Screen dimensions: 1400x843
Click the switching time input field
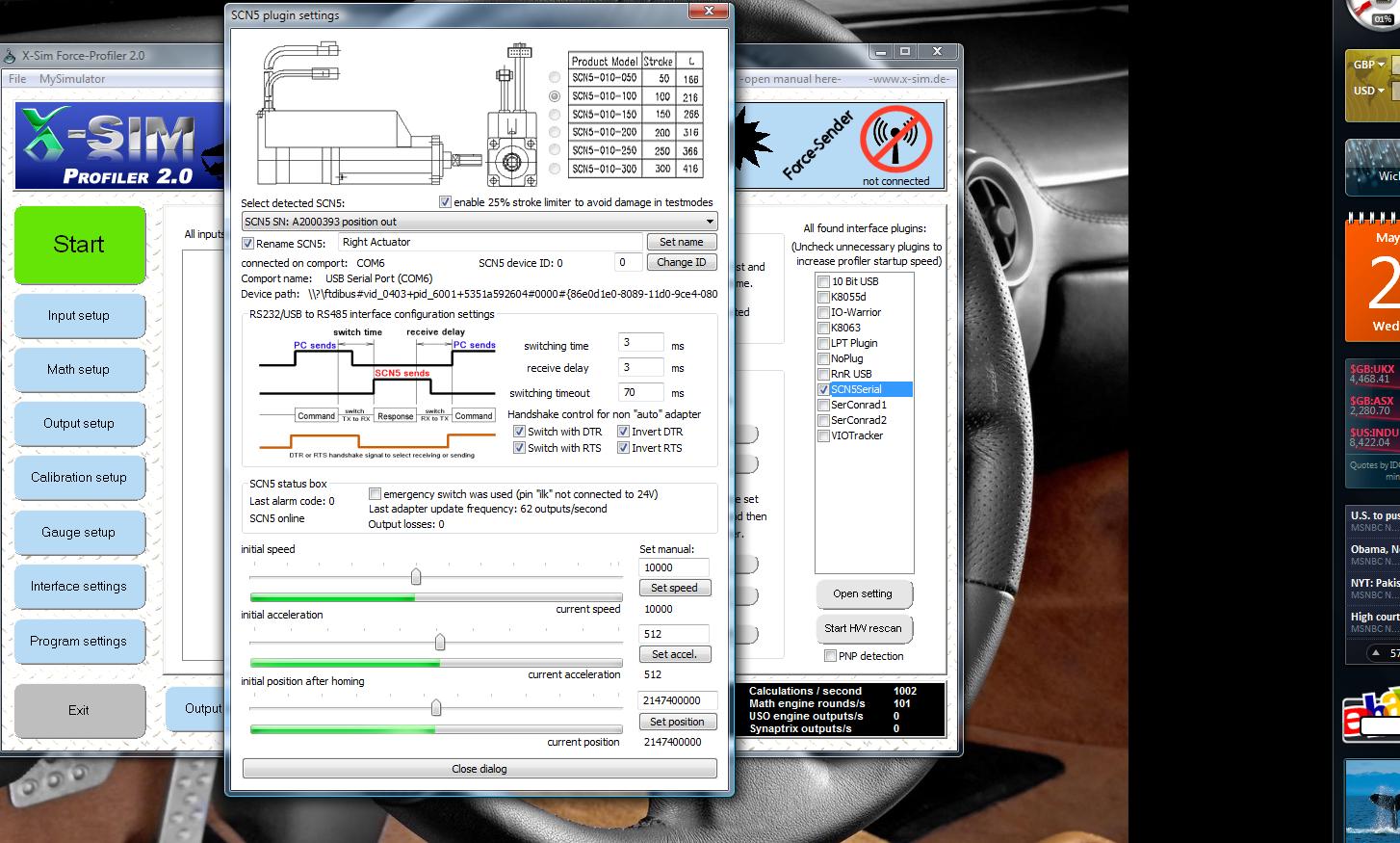coord(641,343)
